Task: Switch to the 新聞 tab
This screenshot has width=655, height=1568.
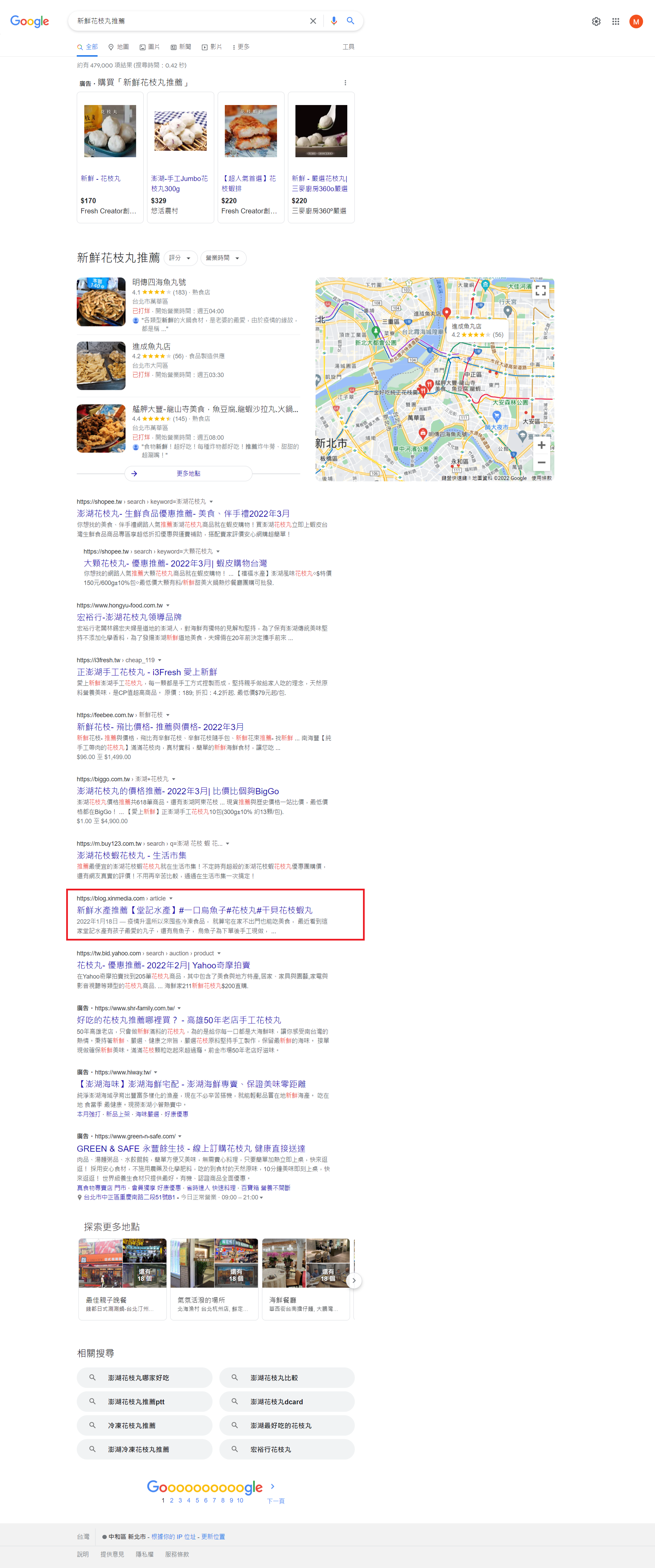Action: [x=181, y=47]
